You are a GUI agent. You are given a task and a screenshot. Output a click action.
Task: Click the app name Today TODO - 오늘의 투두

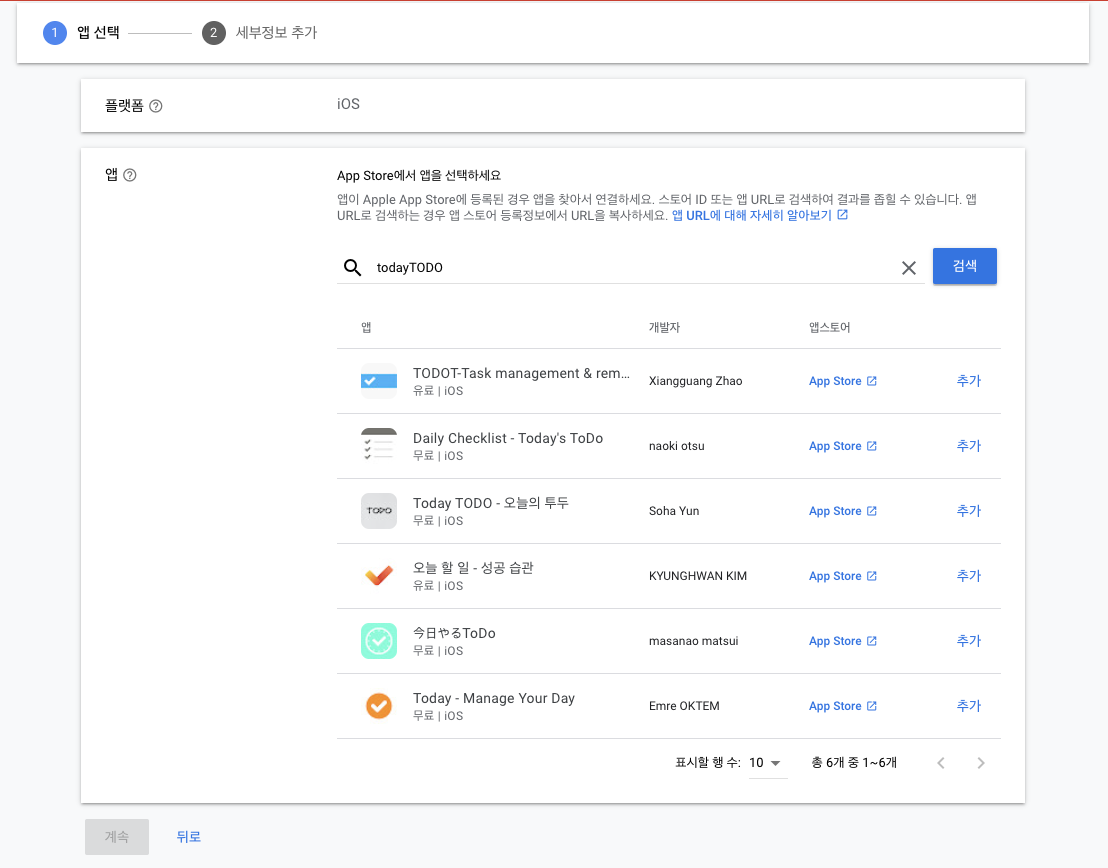(491, 503)
